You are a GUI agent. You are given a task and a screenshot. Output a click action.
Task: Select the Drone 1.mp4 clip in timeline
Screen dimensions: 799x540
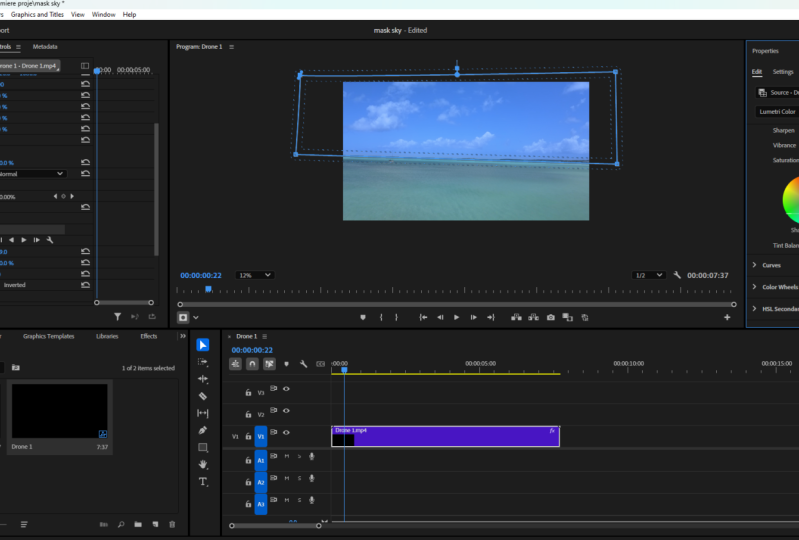(x=446, y=437)
